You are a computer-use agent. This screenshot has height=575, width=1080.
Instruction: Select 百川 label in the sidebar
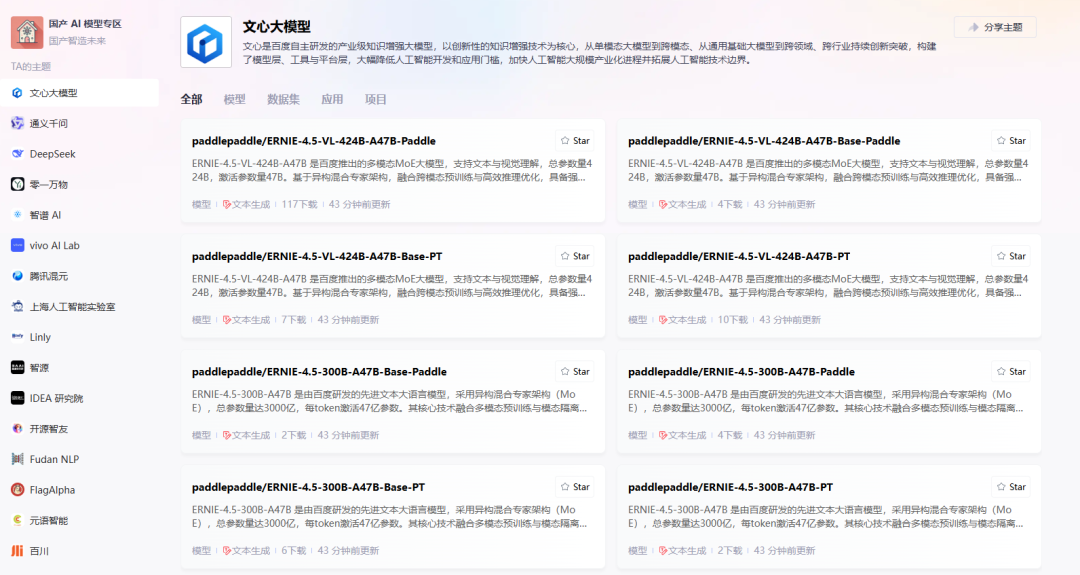tap(39, 551)
